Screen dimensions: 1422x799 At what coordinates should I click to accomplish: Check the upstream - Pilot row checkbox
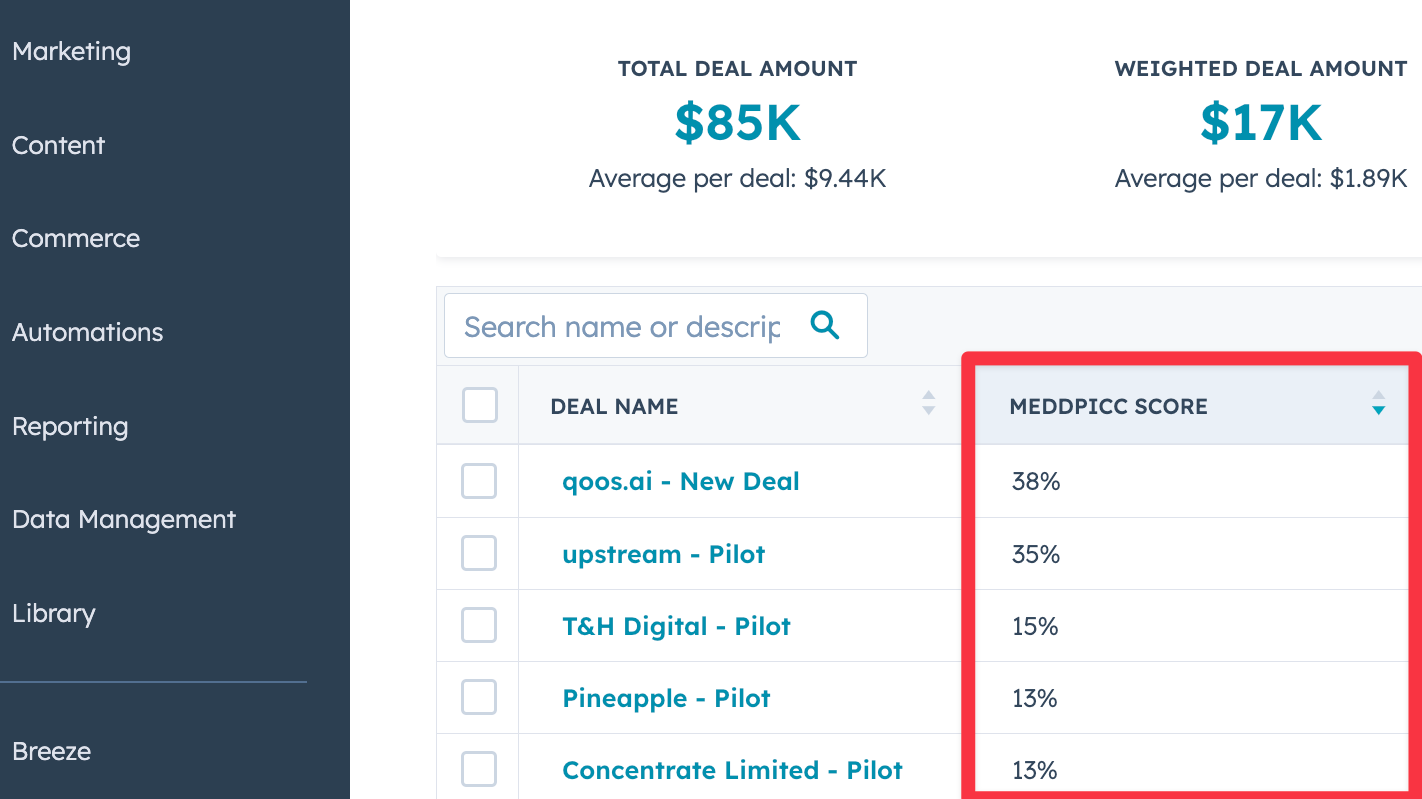pyautogui.click(x=479, y=554)
